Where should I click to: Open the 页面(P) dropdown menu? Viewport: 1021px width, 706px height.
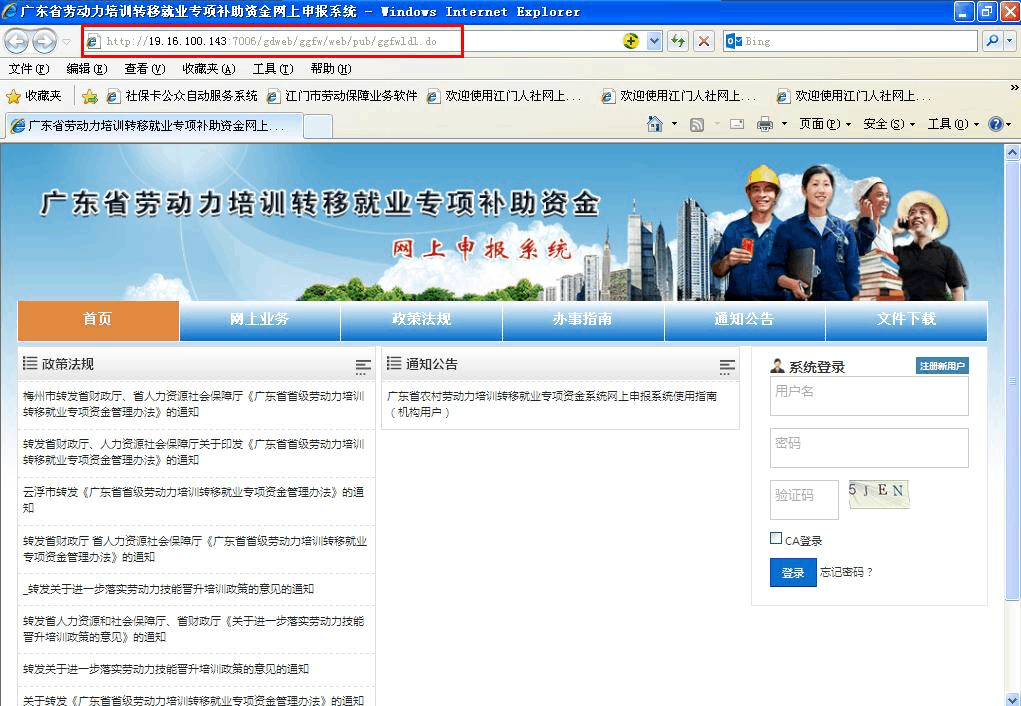[825, 124]
